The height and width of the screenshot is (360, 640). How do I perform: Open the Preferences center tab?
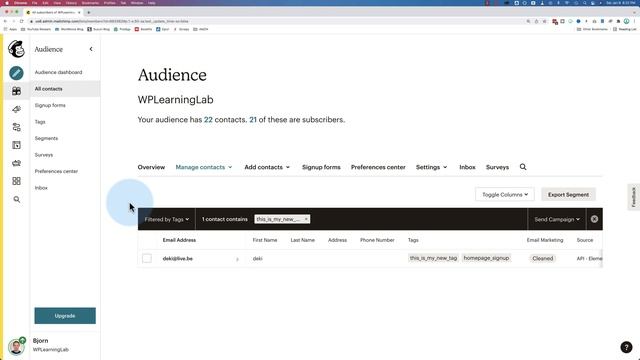pos(378,167)
